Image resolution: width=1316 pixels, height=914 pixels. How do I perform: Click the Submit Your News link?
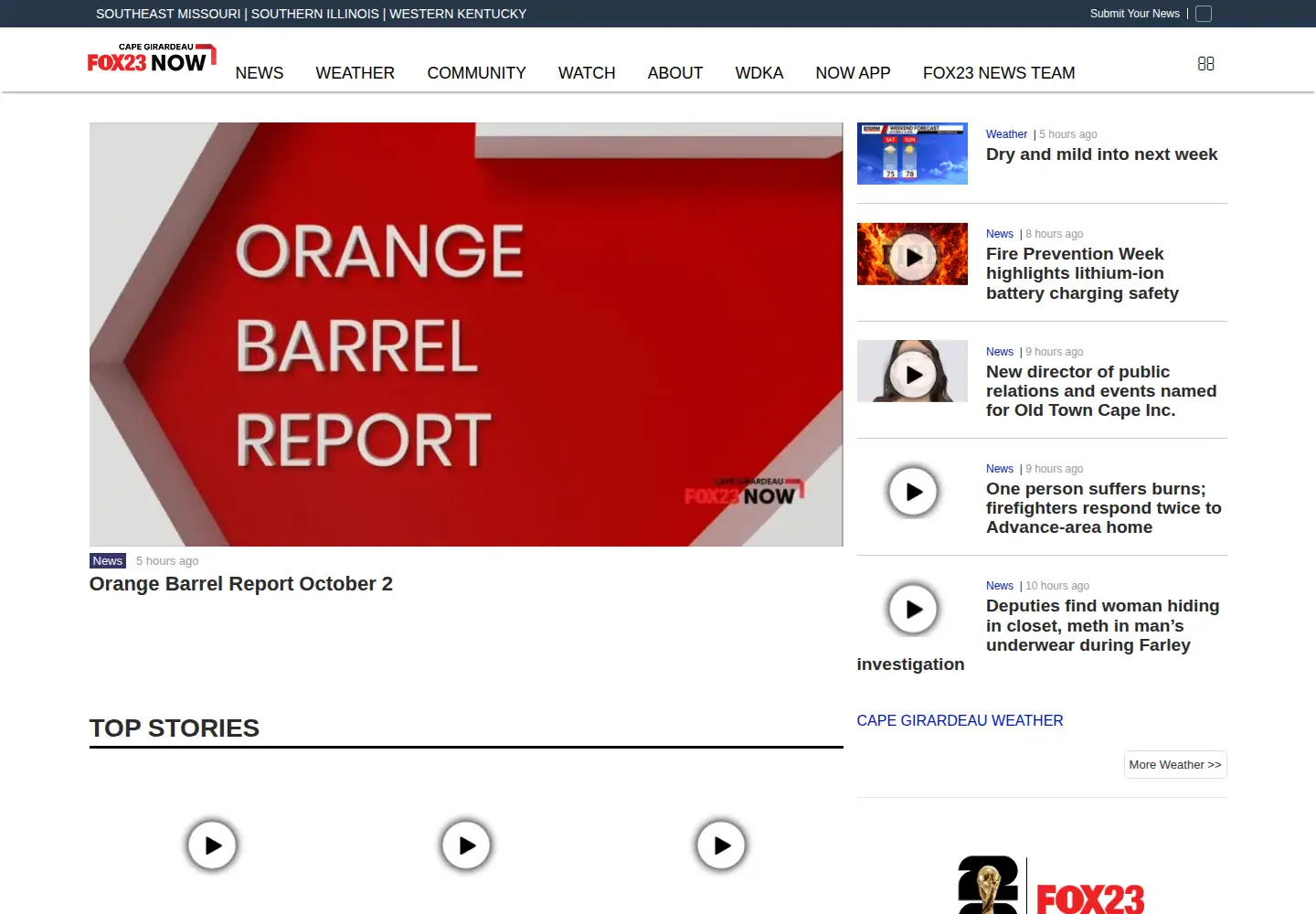point(1135,14)
